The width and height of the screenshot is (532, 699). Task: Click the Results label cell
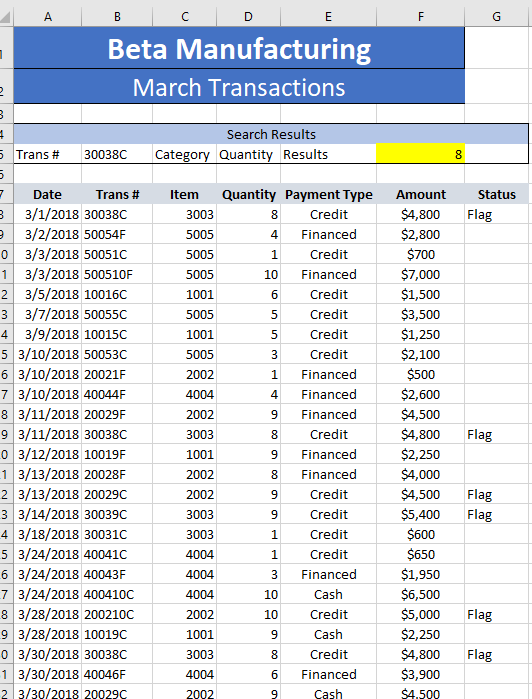329,154
